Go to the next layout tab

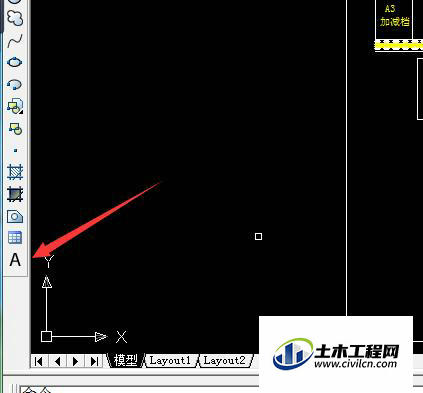(75, 361)
